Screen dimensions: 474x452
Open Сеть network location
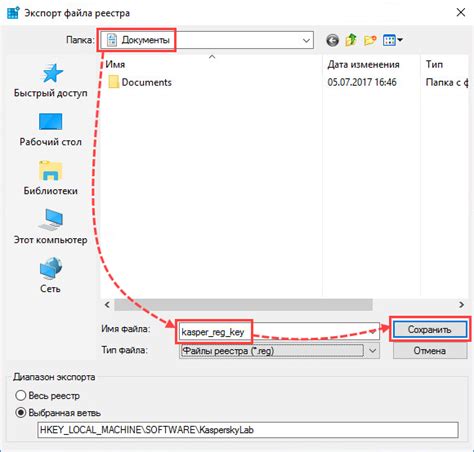[51, 275]
